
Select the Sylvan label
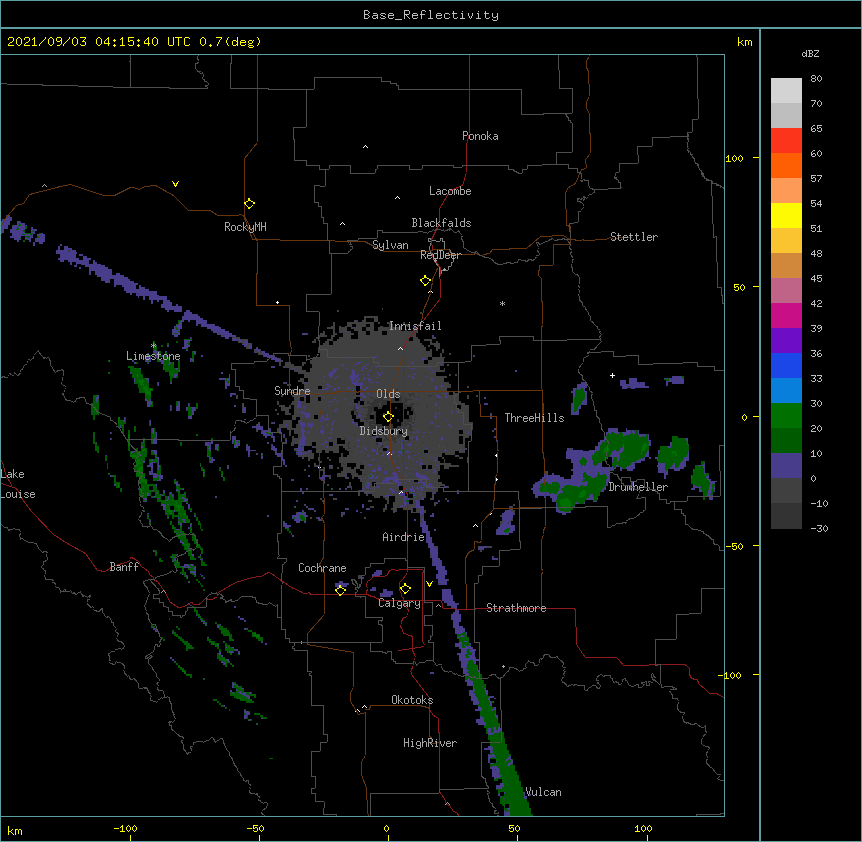[390, 245]
